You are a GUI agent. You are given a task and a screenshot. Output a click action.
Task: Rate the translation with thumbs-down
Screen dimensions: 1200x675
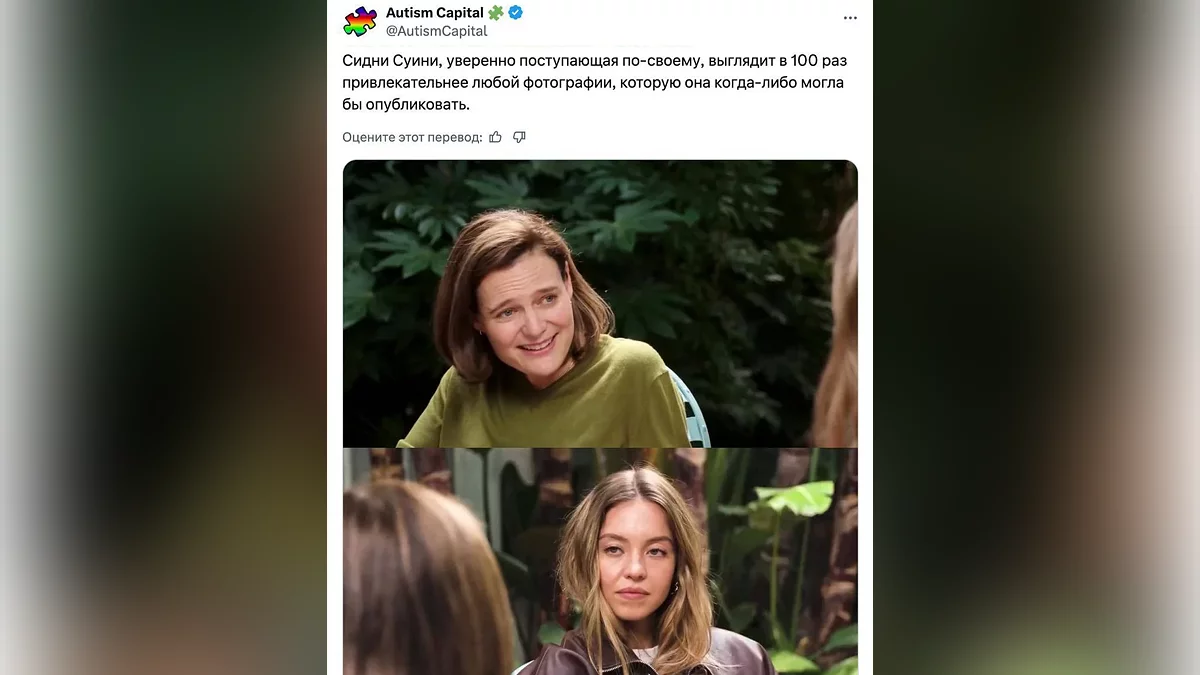tap(519, 137)
